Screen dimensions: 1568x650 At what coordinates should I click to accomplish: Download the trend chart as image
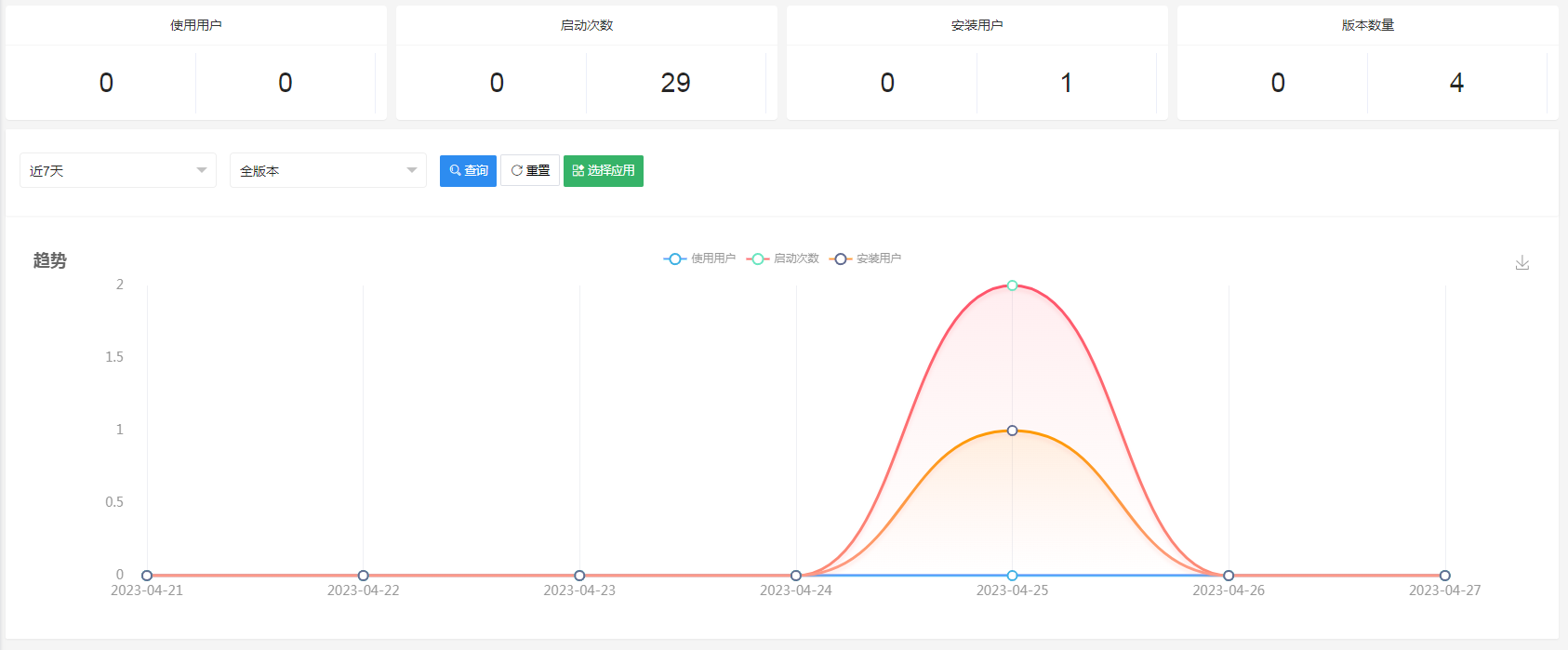[x=1522, y=263]
